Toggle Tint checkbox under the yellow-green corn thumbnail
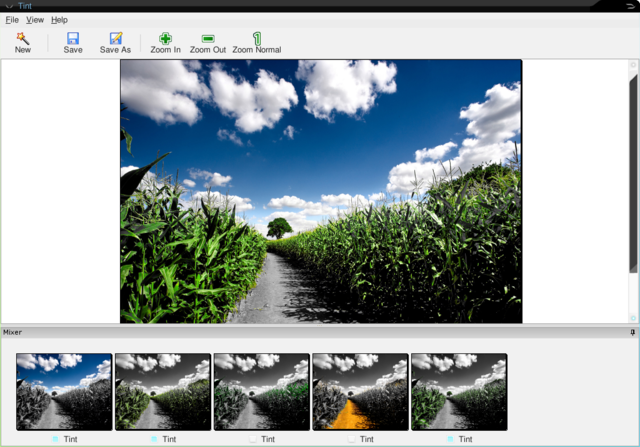The height and width of the screenshot is (447, 640). (x=154, y=439)
